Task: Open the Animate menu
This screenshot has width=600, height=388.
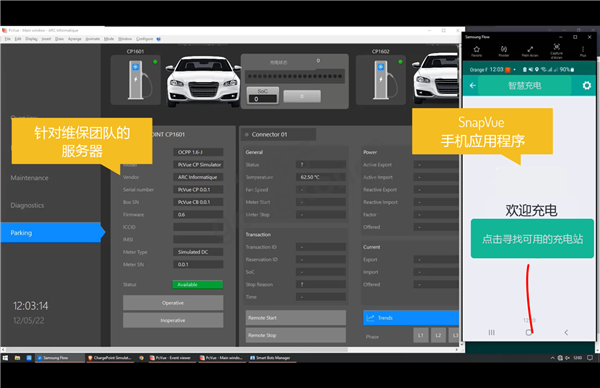Action: [93, 39]
